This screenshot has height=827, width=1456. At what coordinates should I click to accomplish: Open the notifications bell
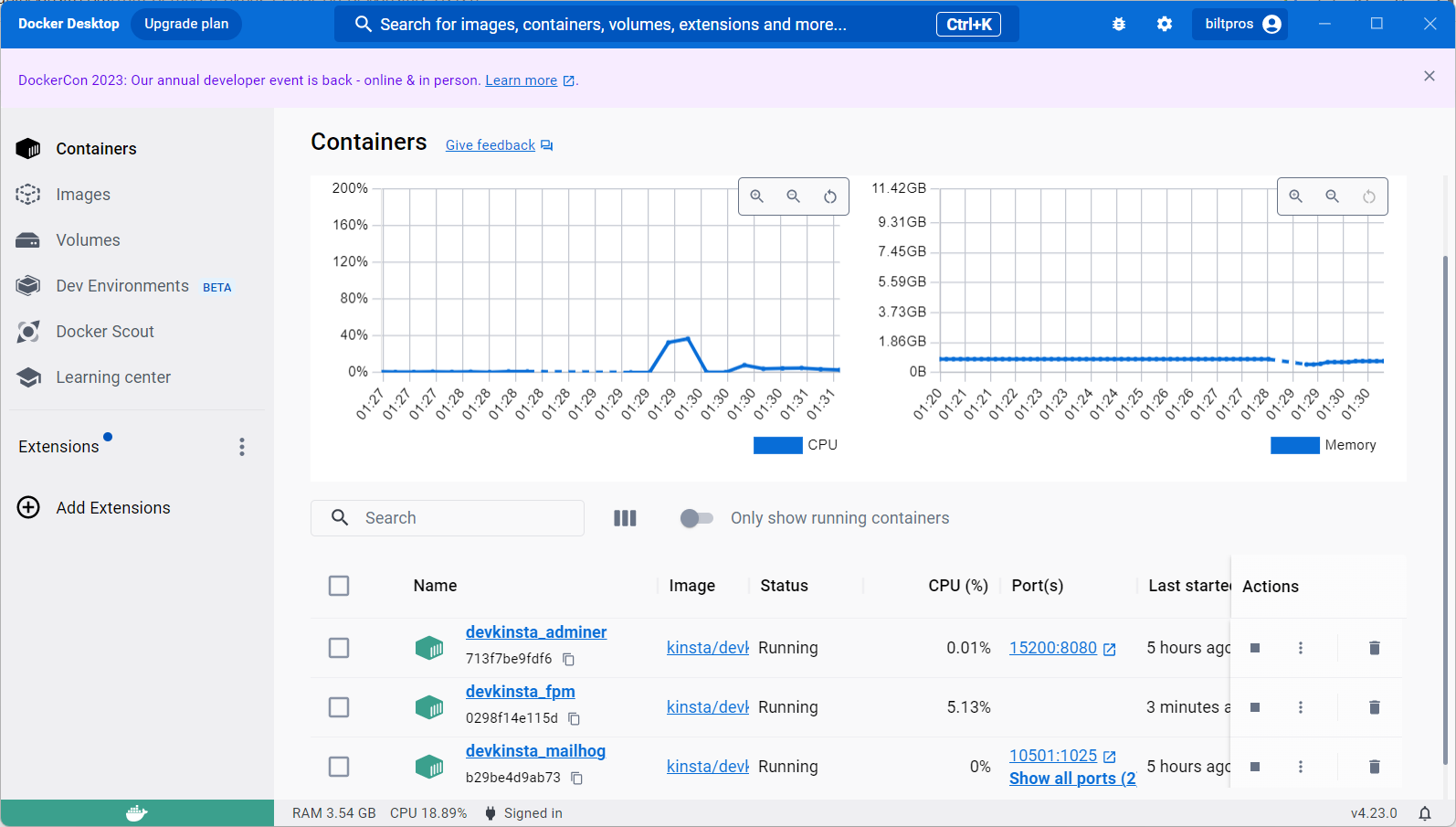click(x=1425, y=813)
